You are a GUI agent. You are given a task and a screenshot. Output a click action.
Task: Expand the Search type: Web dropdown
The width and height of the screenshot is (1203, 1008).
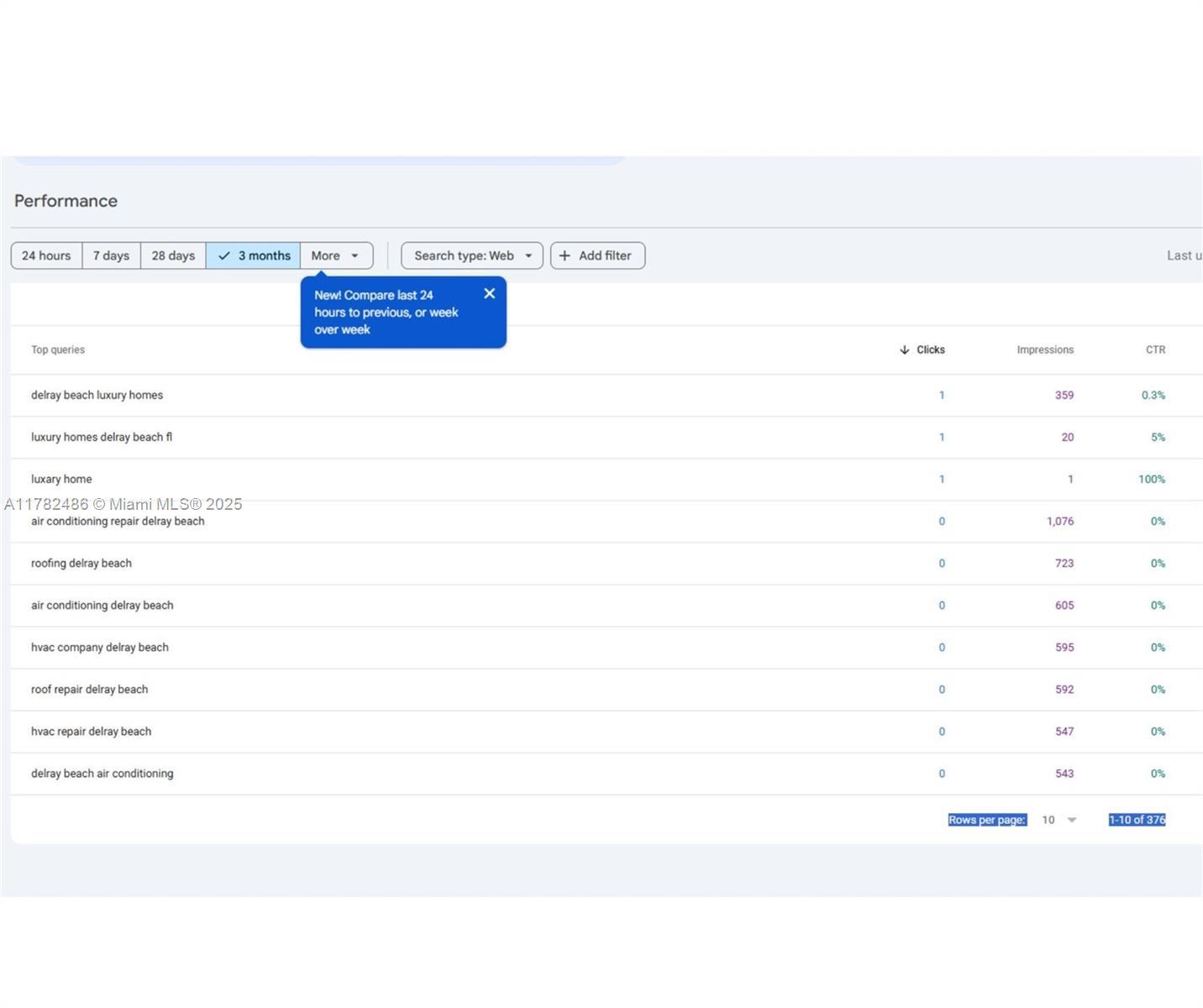pos(471,256)
